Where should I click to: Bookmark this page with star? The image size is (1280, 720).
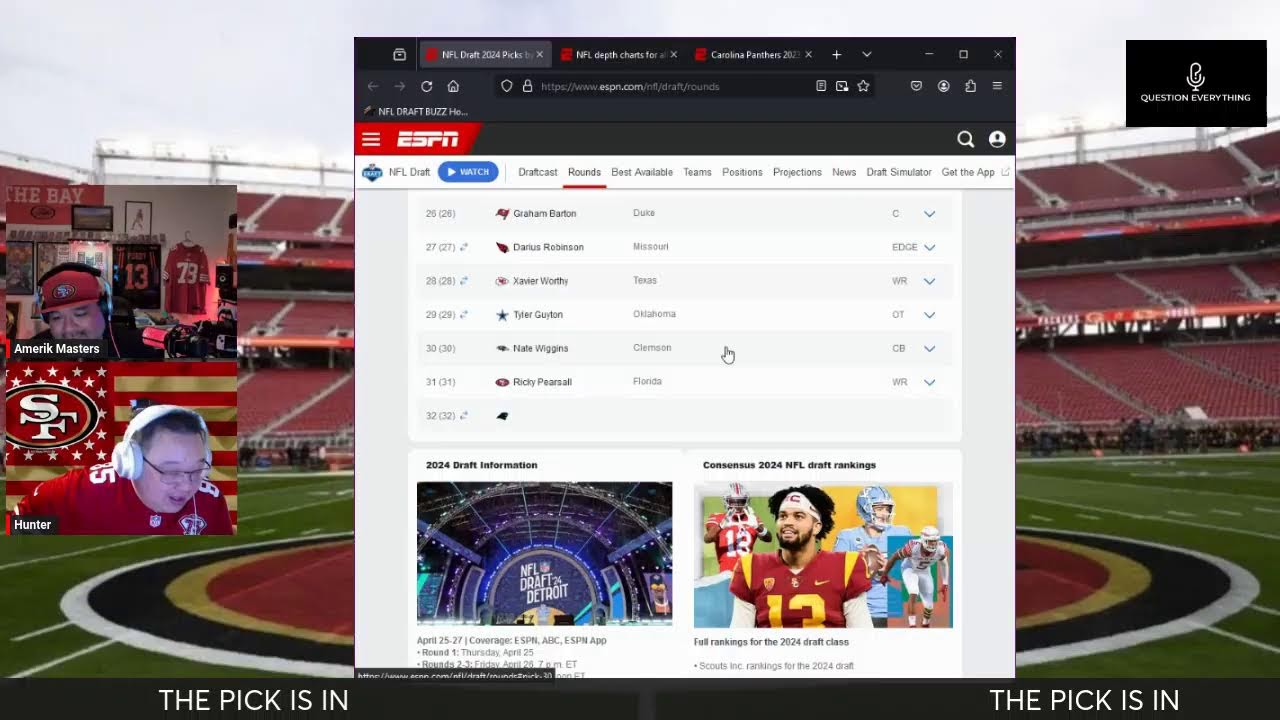tap(863, 86)
